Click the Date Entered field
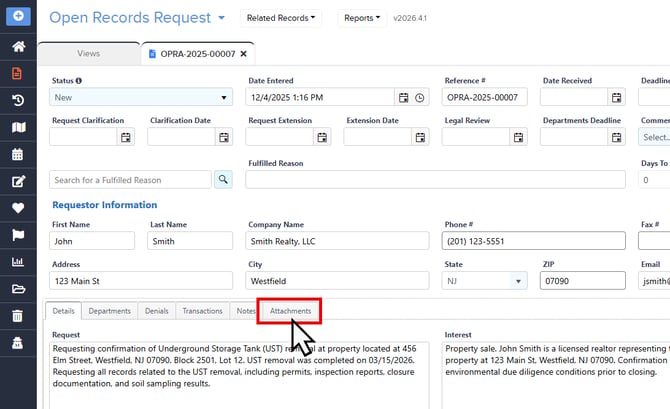Image resolution: width=670 pixels, height=409 pixels. point(320,97)
